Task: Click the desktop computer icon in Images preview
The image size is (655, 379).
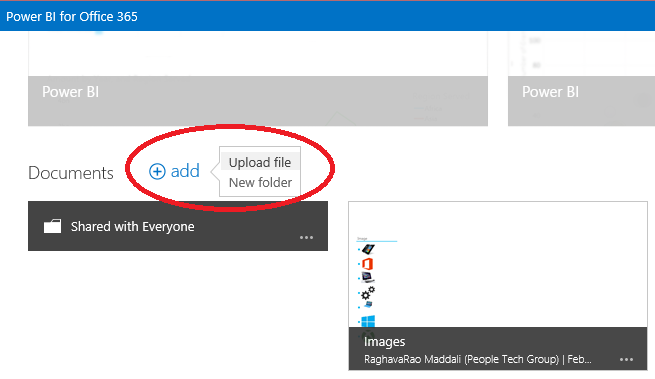Action: [x=368, y=277]
